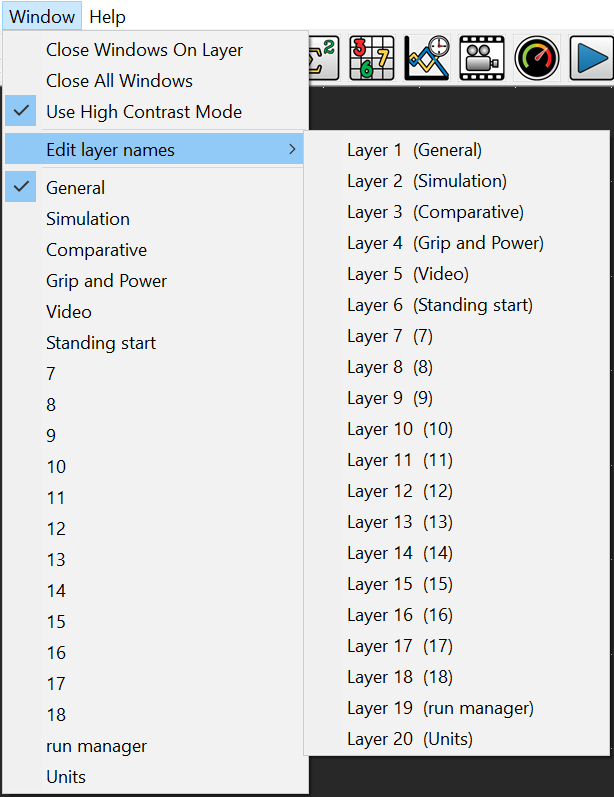Switch to the Simulation layer
The width and height of the screenshot is (614, 797).
88,219
